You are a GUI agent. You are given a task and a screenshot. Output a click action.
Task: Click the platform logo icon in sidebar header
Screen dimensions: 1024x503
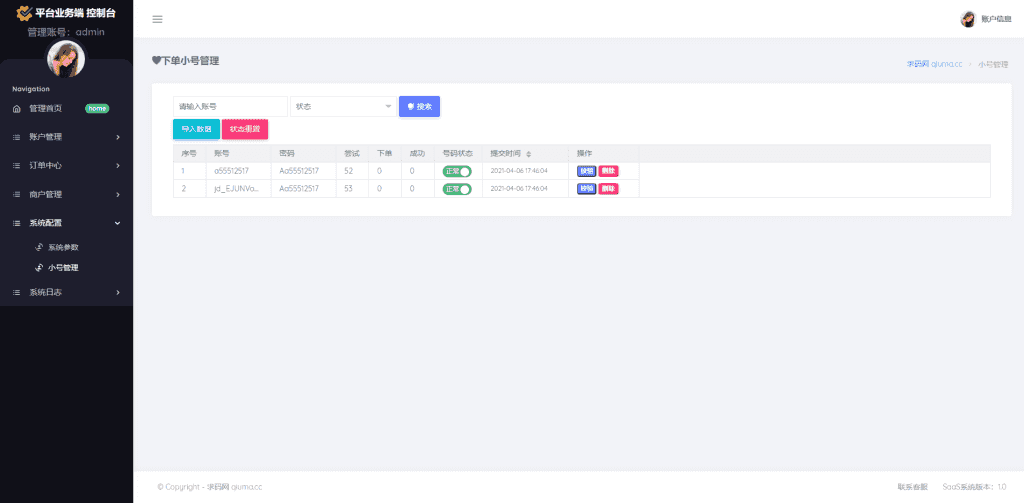pos(23,13)
